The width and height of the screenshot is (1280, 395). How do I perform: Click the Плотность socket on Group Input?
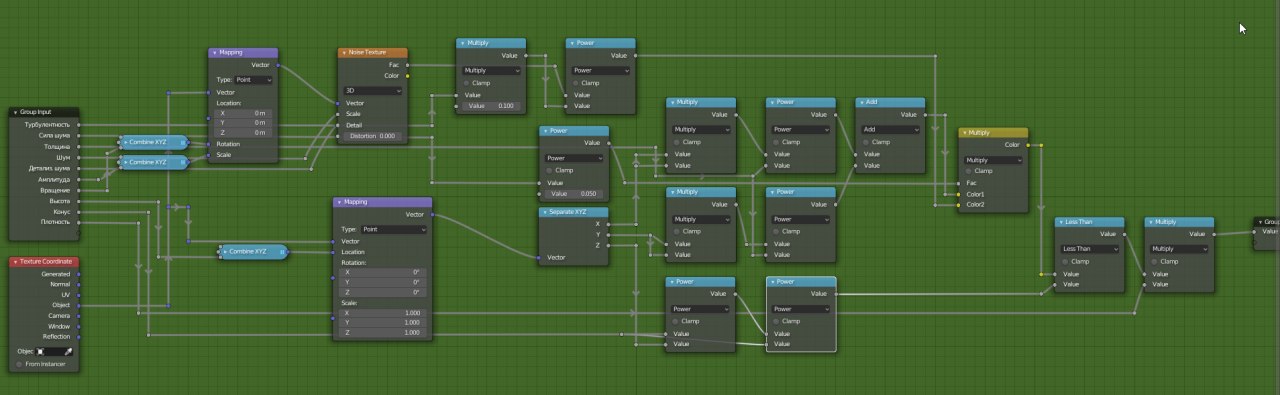click(x=79, y=222)
